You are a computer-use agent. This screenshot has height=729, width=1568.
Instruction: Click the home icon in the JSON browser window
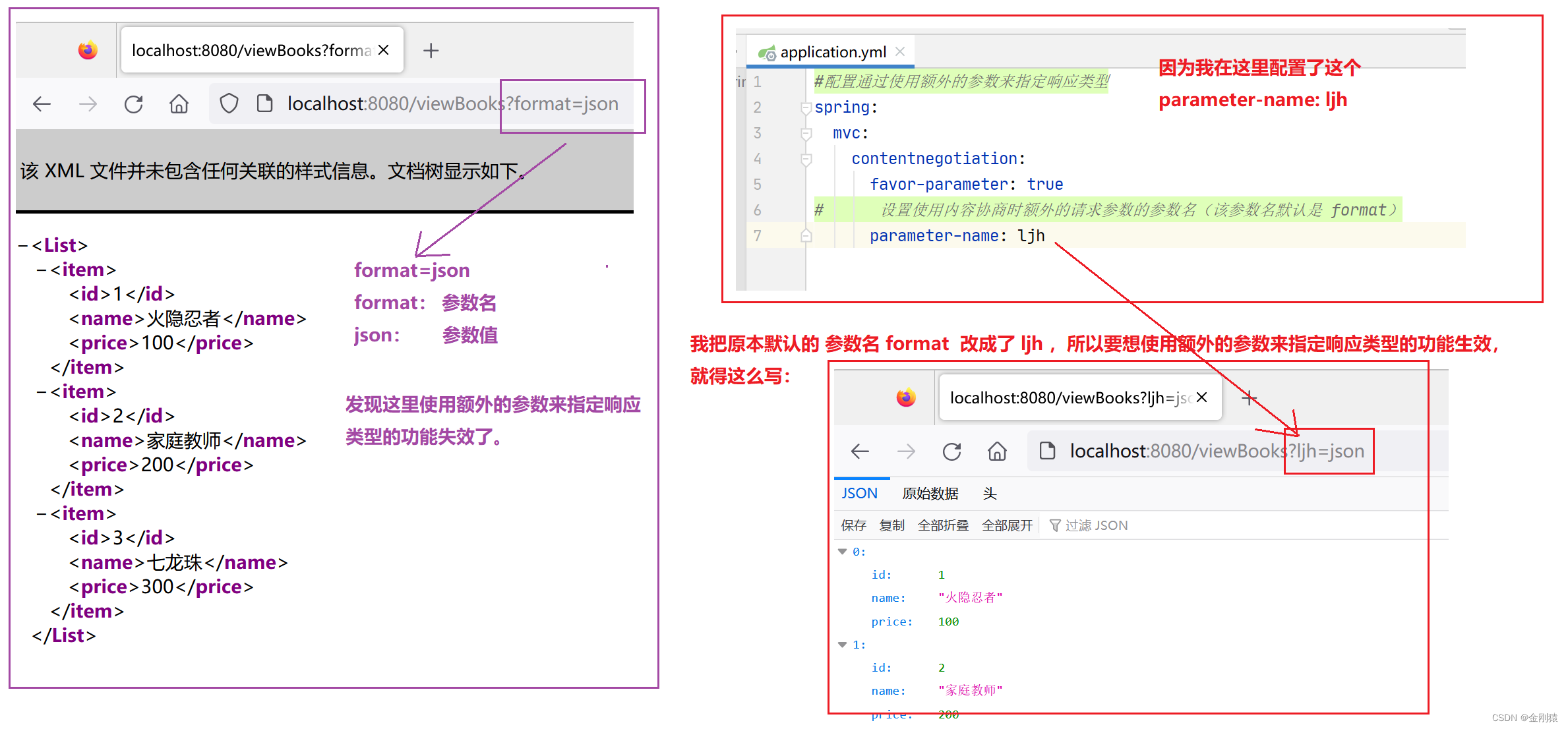[x=997, y=451]
